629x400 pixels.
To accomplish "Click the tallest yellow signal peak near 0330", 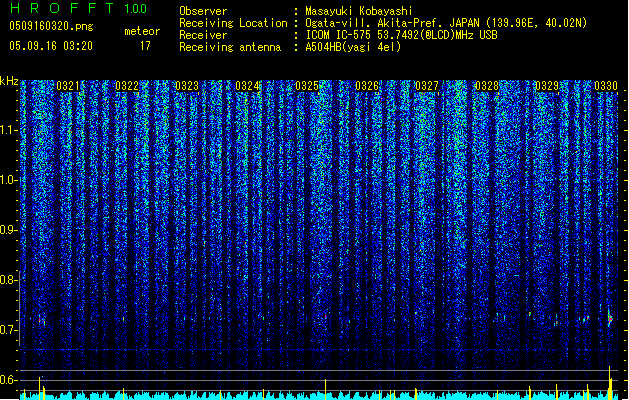I will [x=610, y=382].
